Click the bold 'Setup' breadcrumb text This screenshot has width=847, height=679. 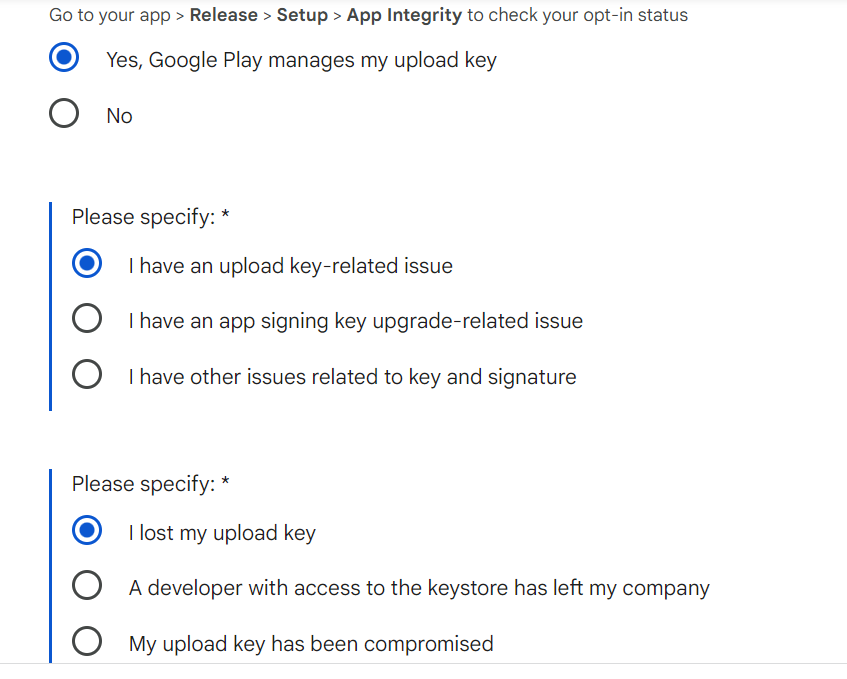click(x=302, y=15)
